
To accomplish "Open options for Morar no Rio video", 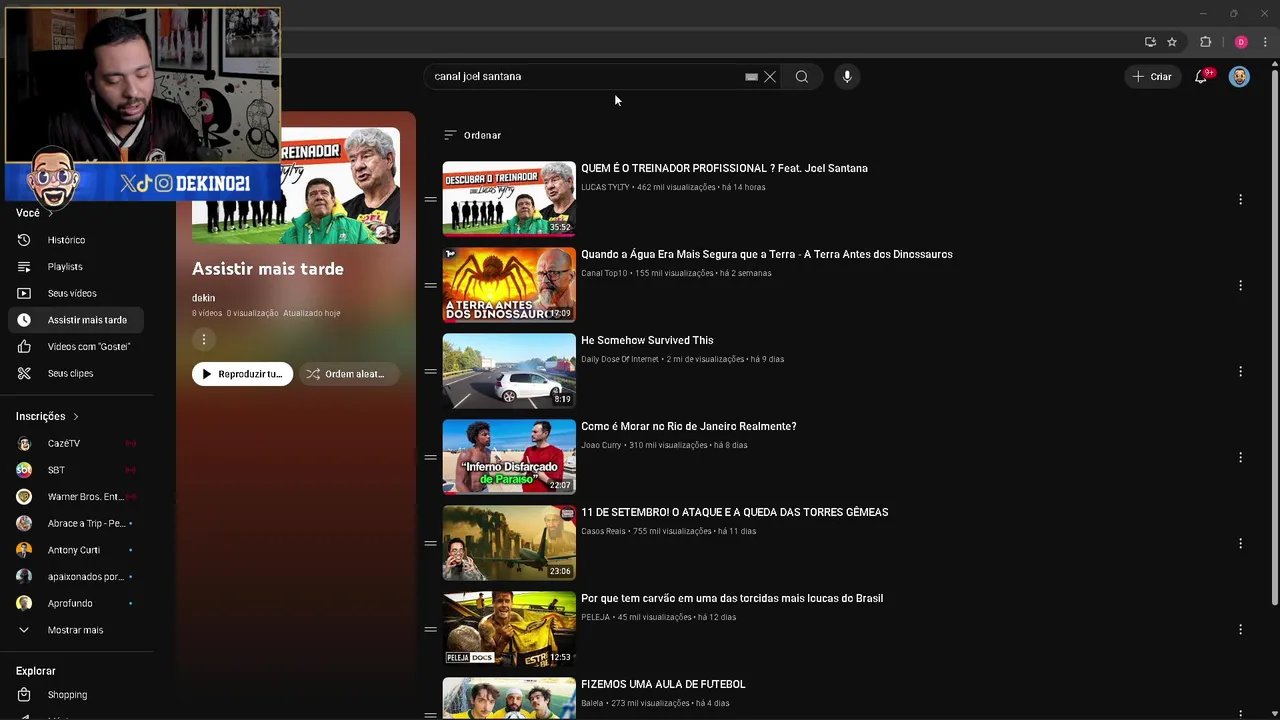I will [x=1240, y=458].
